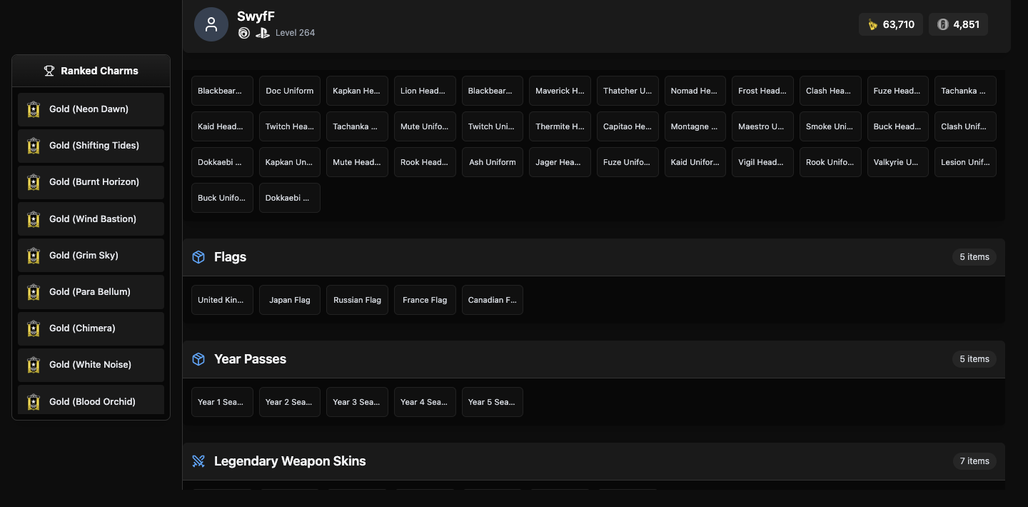This screenshot has width=1028, height=507.
Task: Select the Gold (Blood Orchid) charm row
Action: (x=91, y=400)
